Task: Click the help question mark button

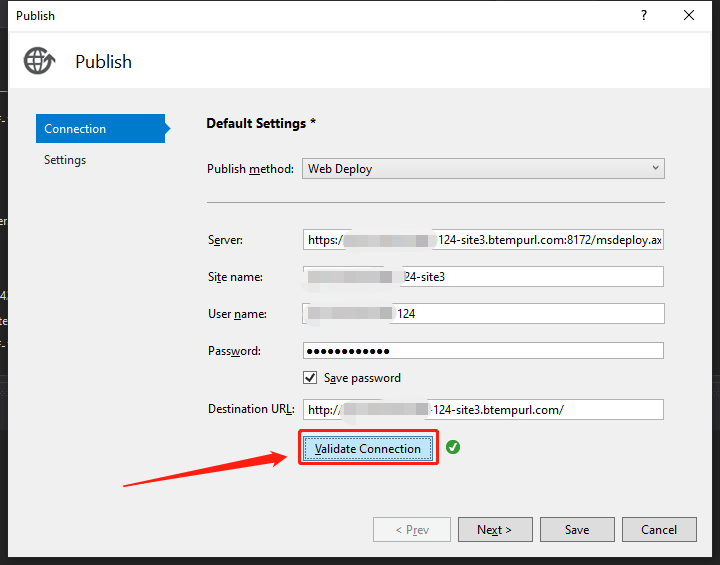Action: pyautogui.click(x=643, y=15)
